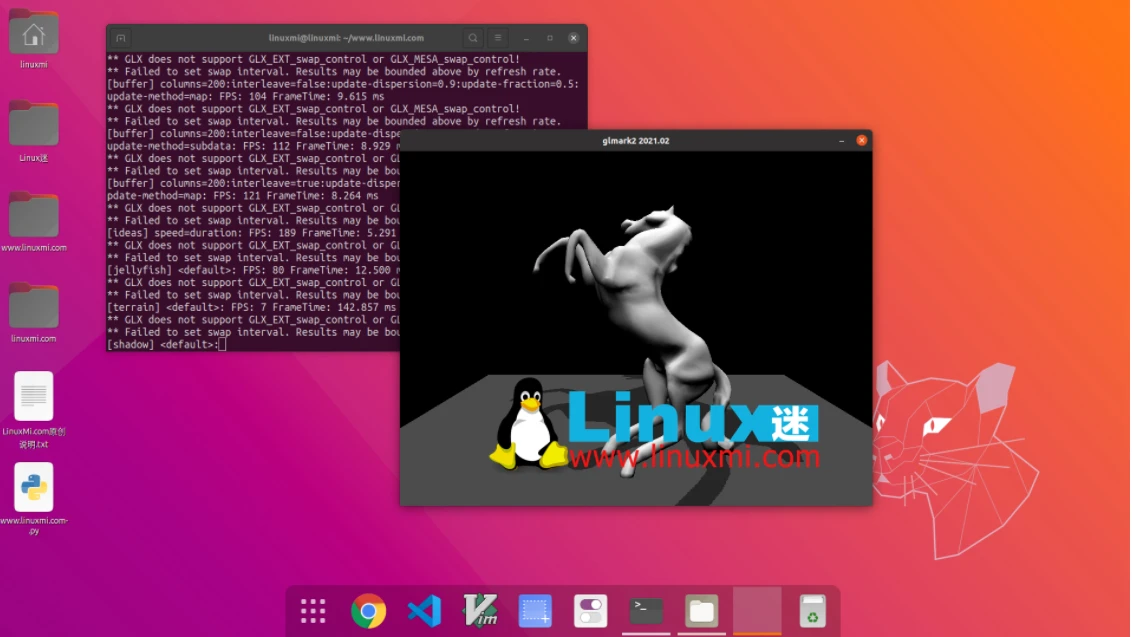
Task: Close the terminal window
Action: click(573, 38)
